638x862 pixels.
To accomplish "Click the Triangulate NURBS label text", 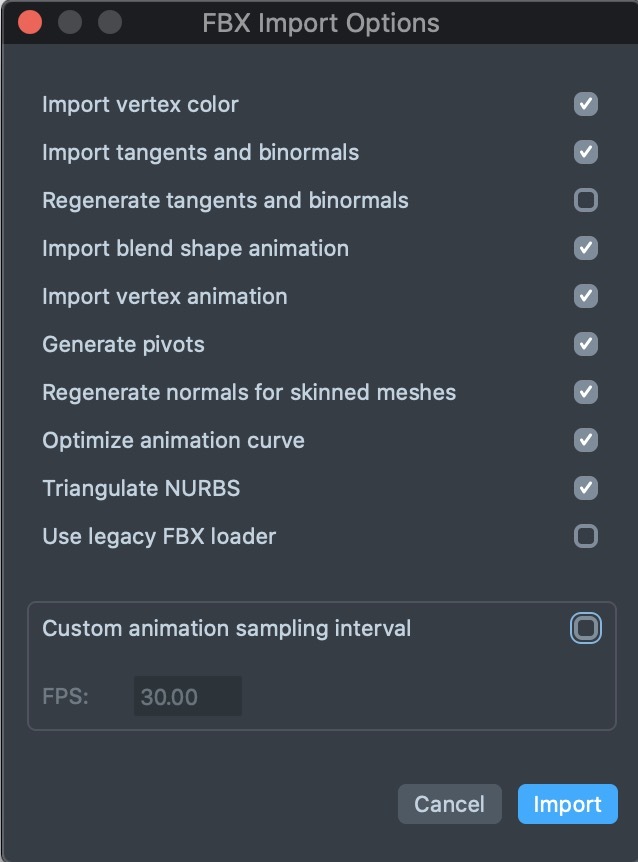I will click(141, 488).
